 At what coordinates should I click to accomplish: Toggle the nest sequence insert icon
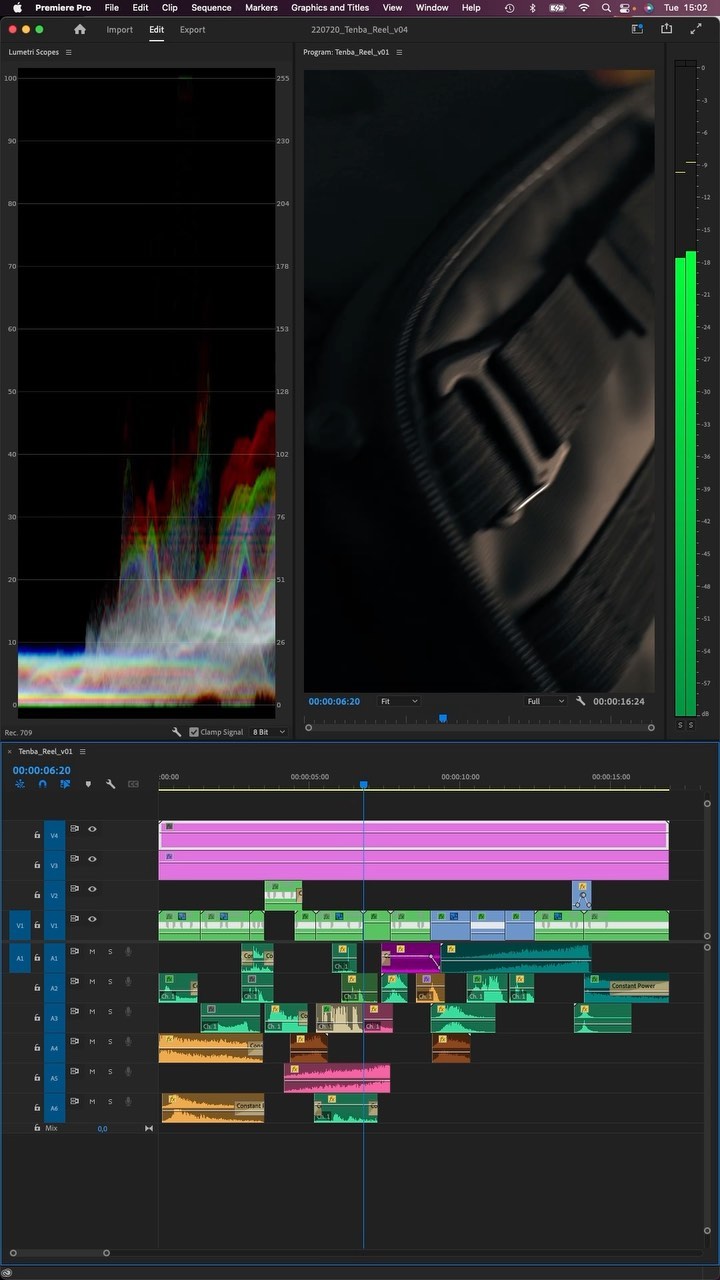[20, 784]
